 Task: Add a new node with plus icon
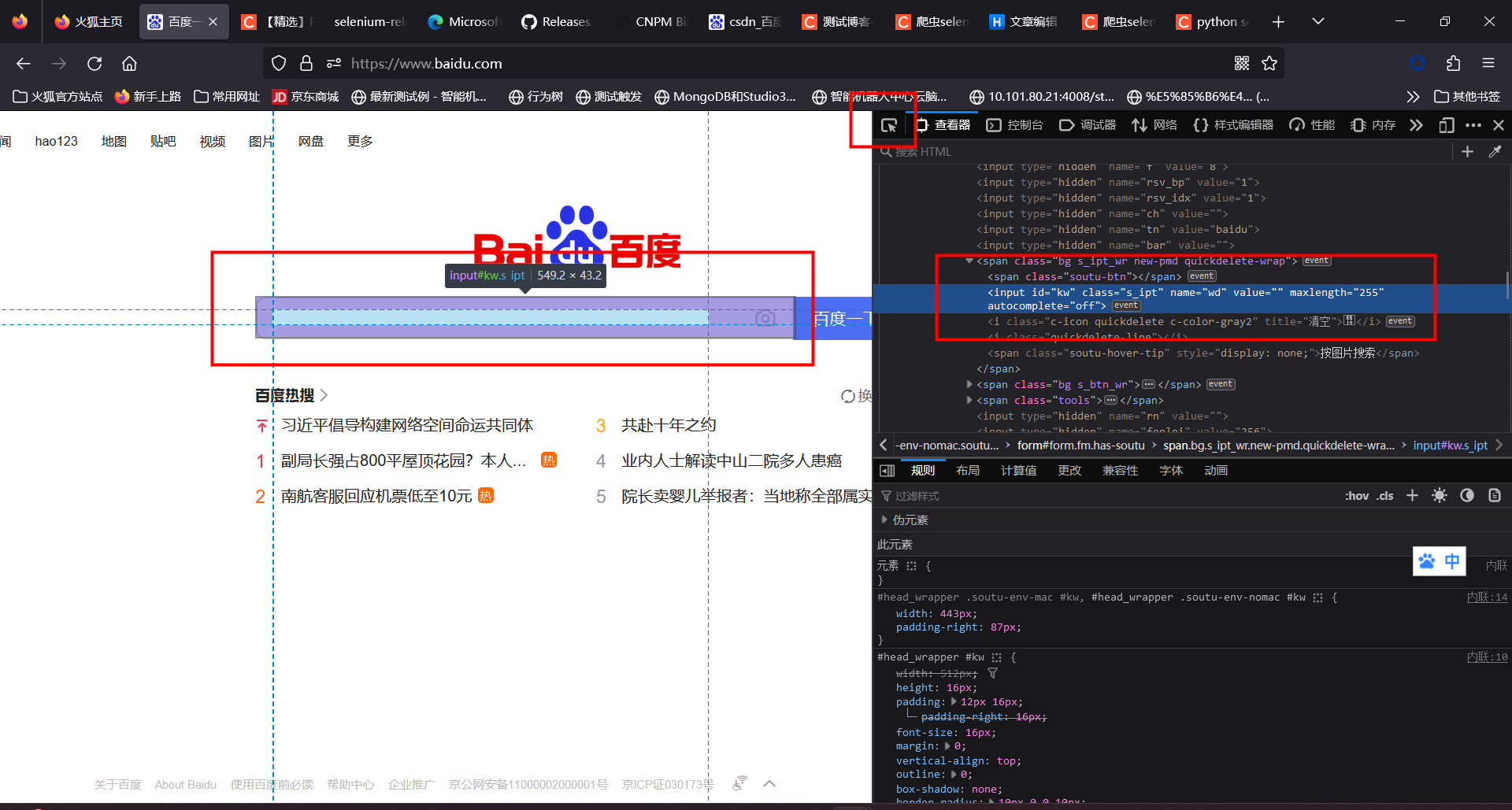(x=1467, y=152)
